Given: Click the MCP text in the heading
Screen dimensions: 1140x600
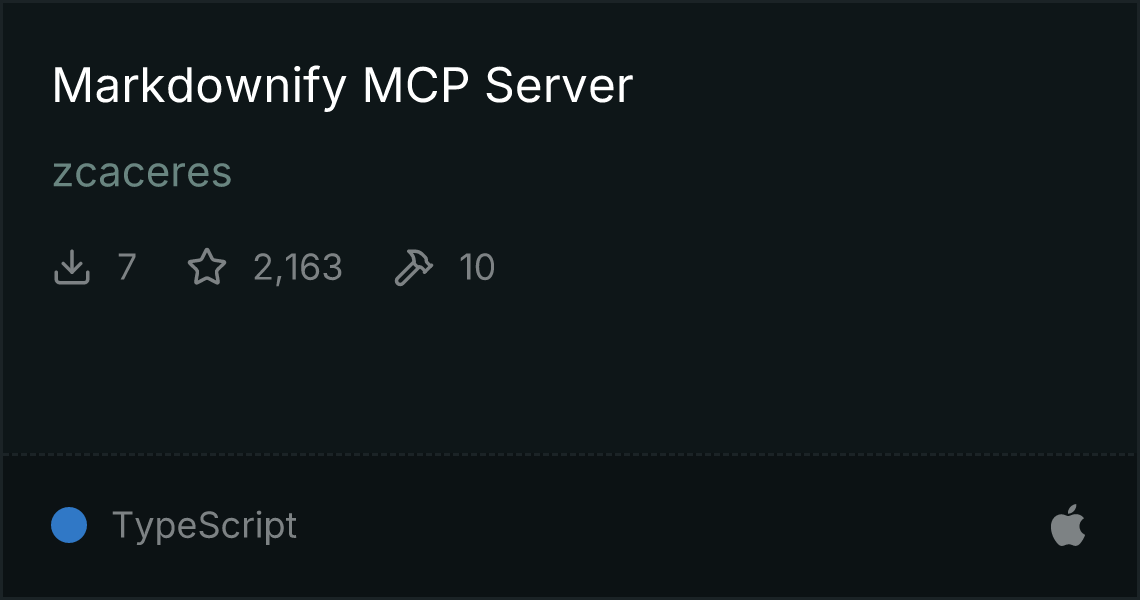Looking at the screenshot, I should [x=416, y=86].
